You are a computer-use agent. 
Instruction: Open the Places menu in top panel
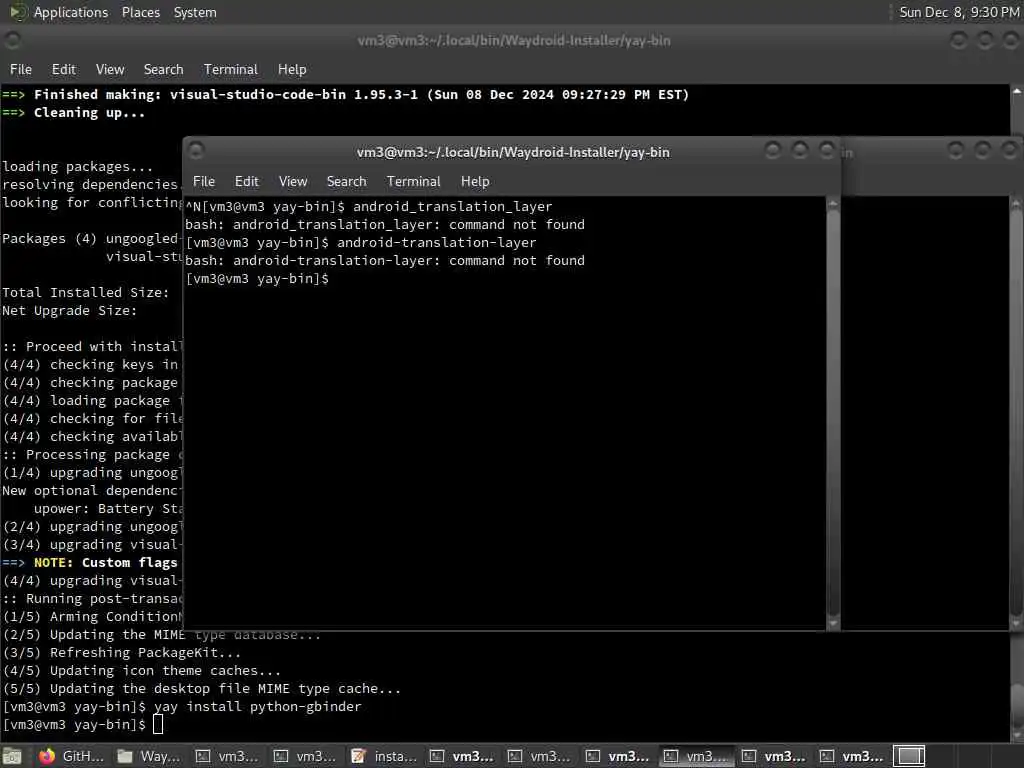140,12
